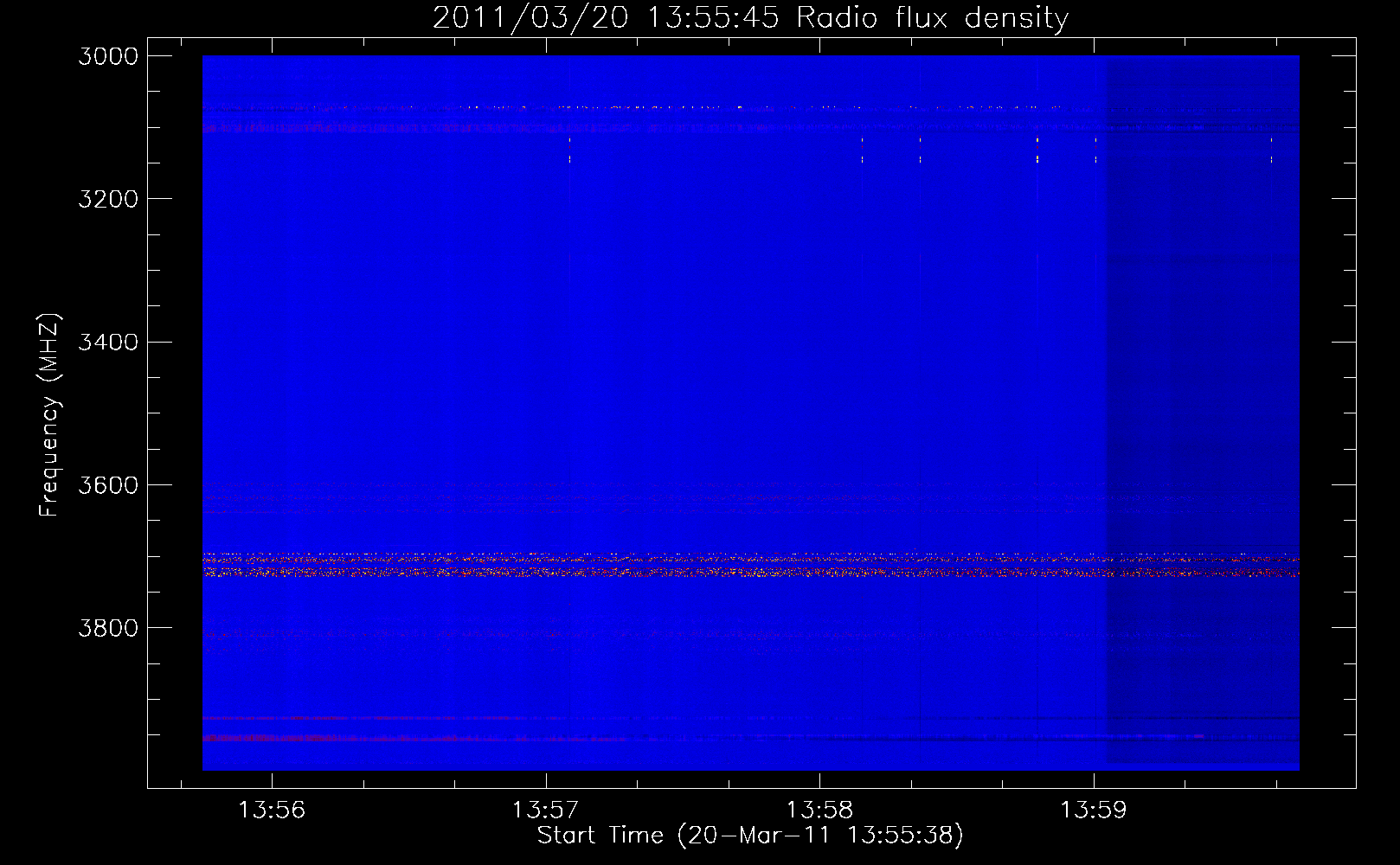
Task: Click the 'Frequency (MHZ)' y-axis title
Action: pyautogui.click(x=49, y=414)
